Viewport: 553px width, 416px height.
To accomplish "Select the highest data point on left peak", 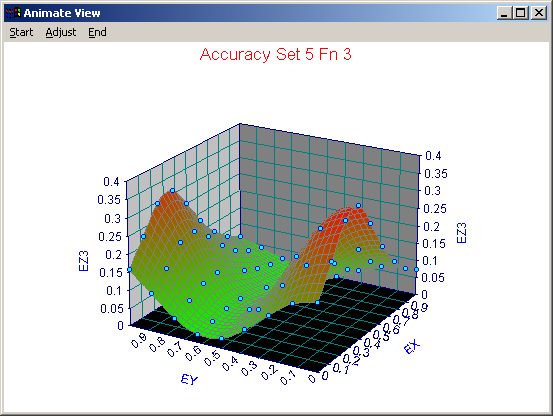I will [x=172, y=191].
